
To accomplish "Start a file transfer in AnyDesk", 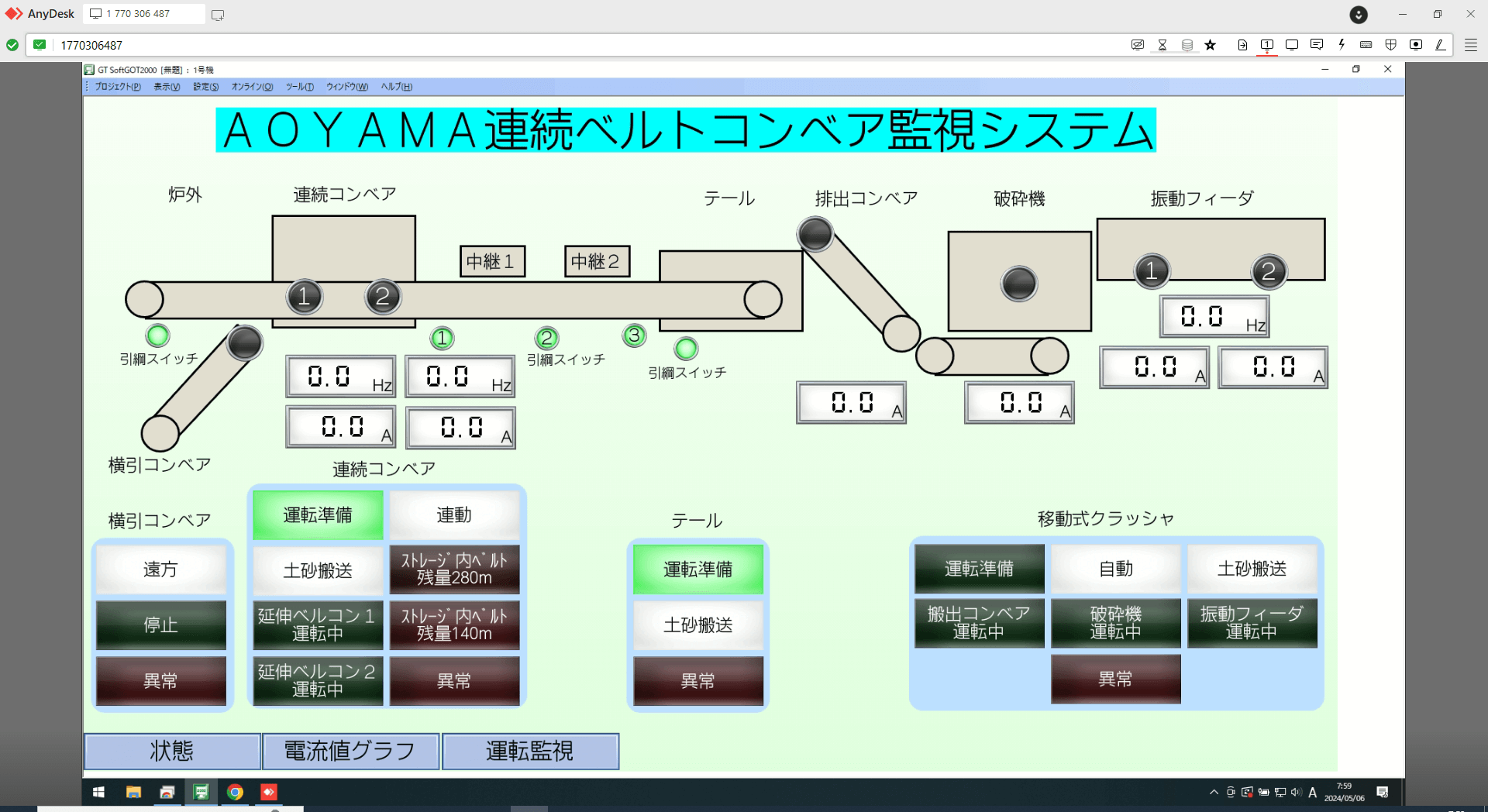I will [x=1242, y=44].
